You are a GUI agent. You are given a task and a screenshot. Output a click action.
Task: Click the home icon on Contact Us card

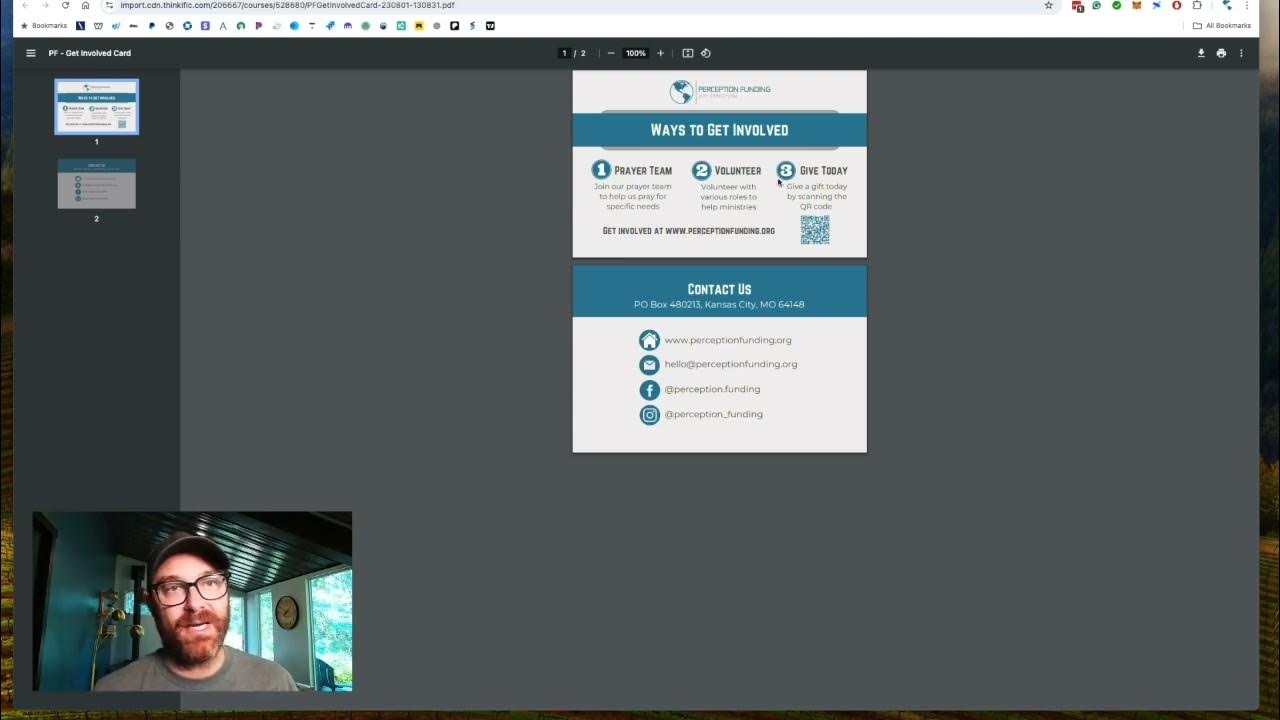(650, 340)
